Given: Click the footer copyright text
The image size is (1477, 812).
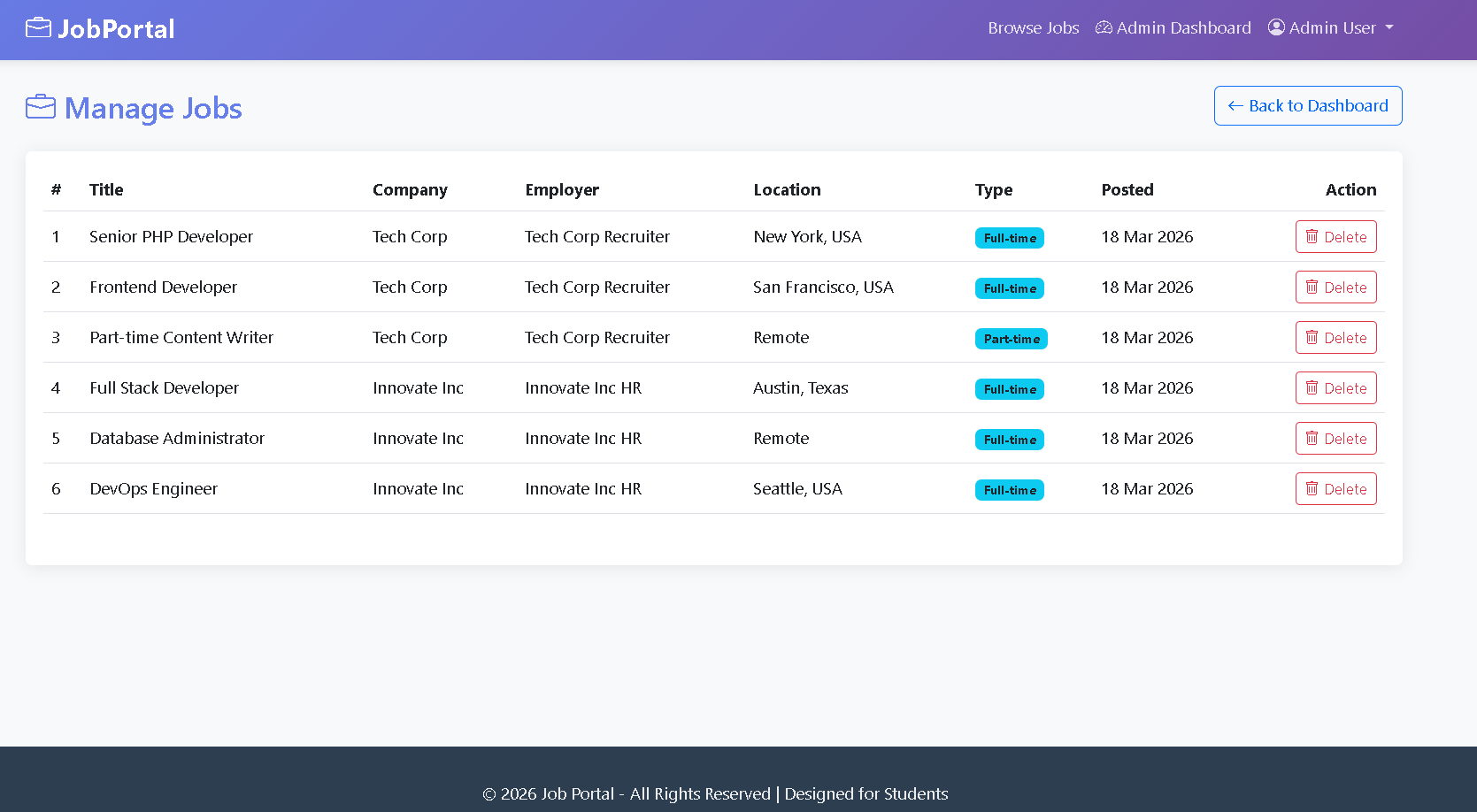Looking at the screenshot, I should click(x=715, y=793).
